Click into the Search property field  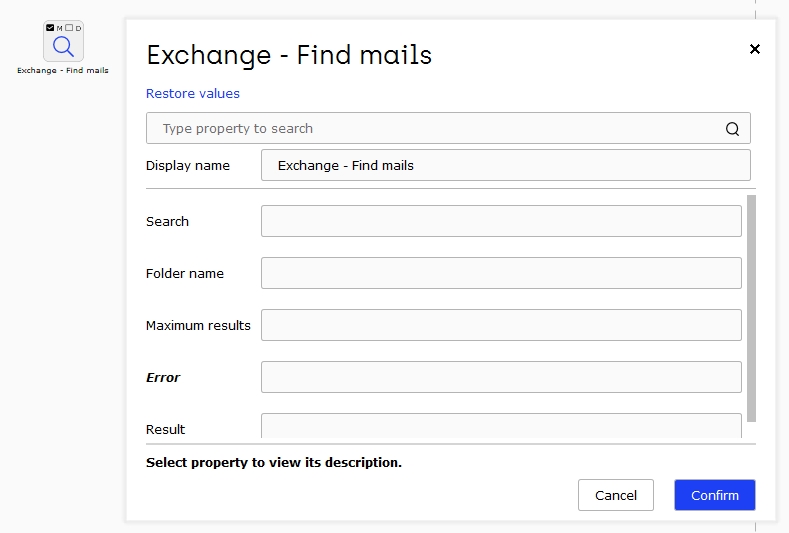[501, 221]
